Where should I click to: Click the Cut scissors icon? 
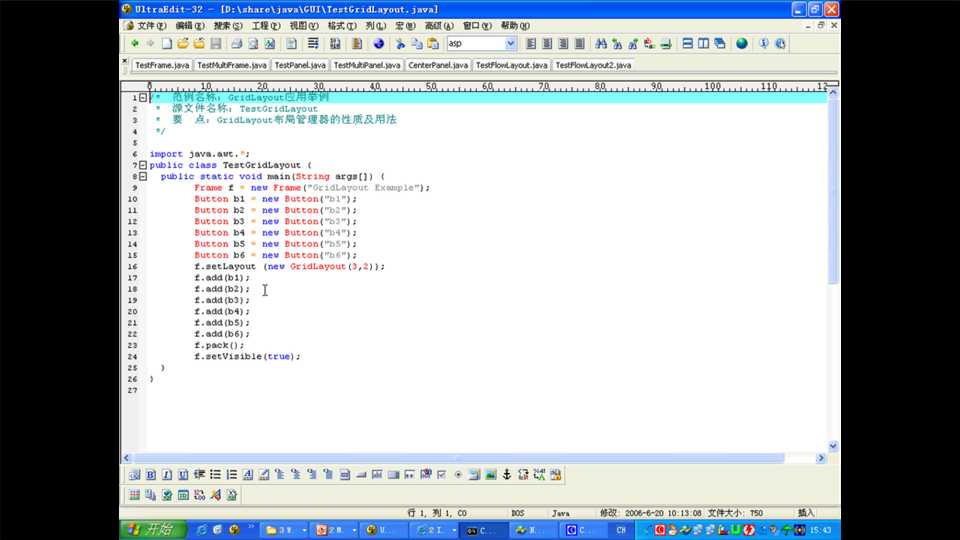coord(400,43)
